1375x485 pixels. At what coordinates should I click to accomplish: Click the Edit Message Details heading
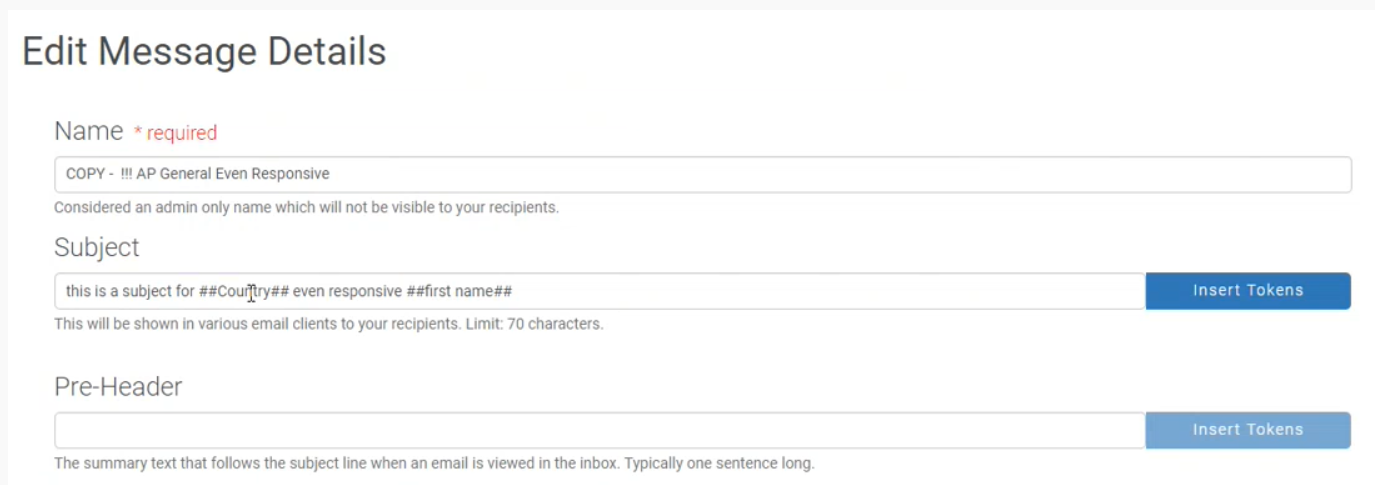pyautogui.click(x=204, y=52)
